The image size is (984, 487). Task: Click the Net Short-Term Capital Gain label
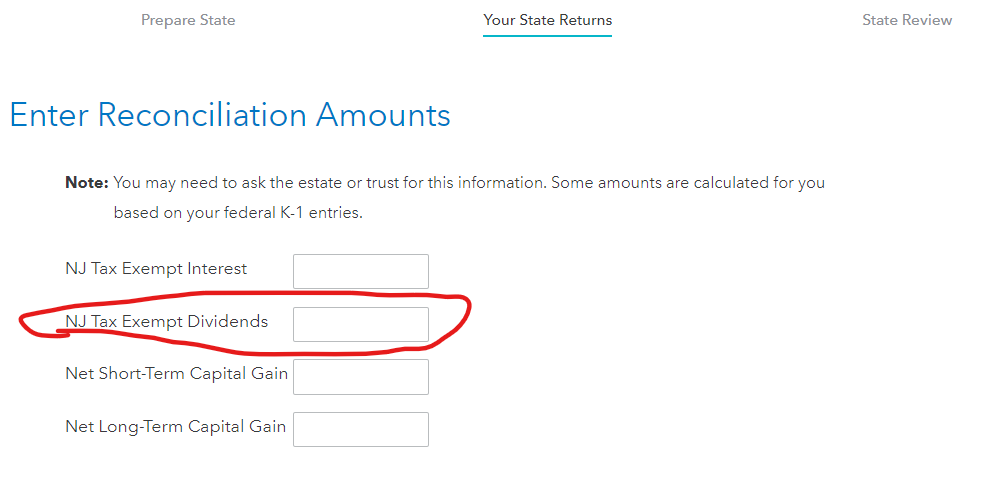176,374
